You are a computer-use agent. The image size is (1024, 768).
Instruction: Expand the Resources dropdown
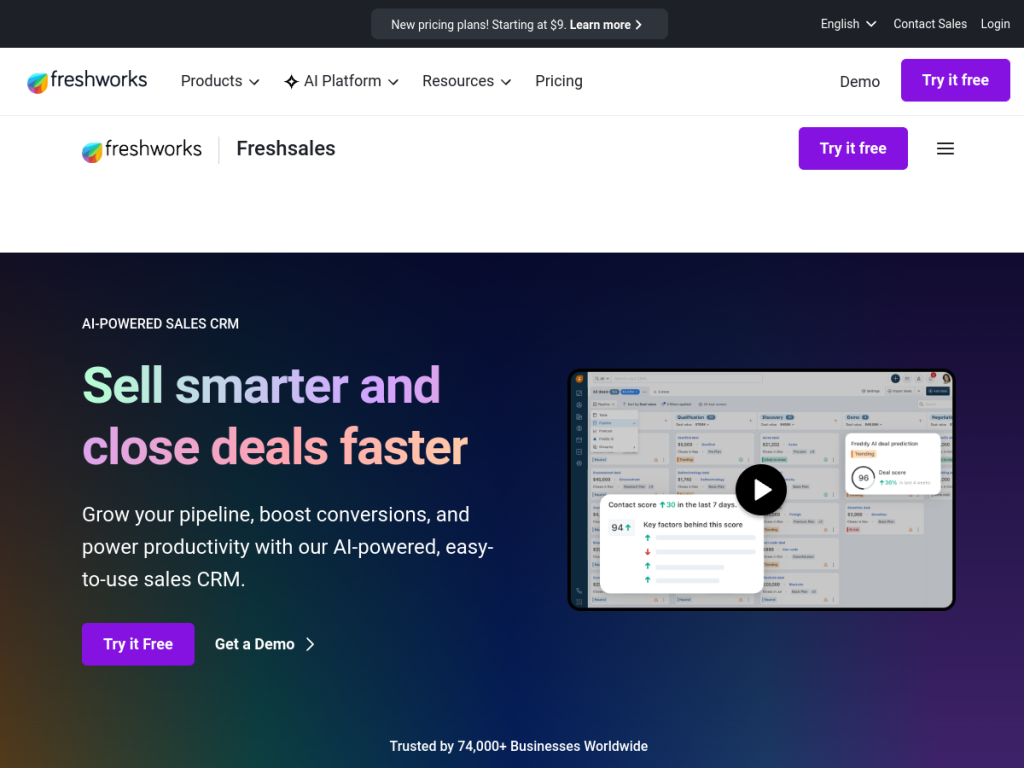pos(466,81)
